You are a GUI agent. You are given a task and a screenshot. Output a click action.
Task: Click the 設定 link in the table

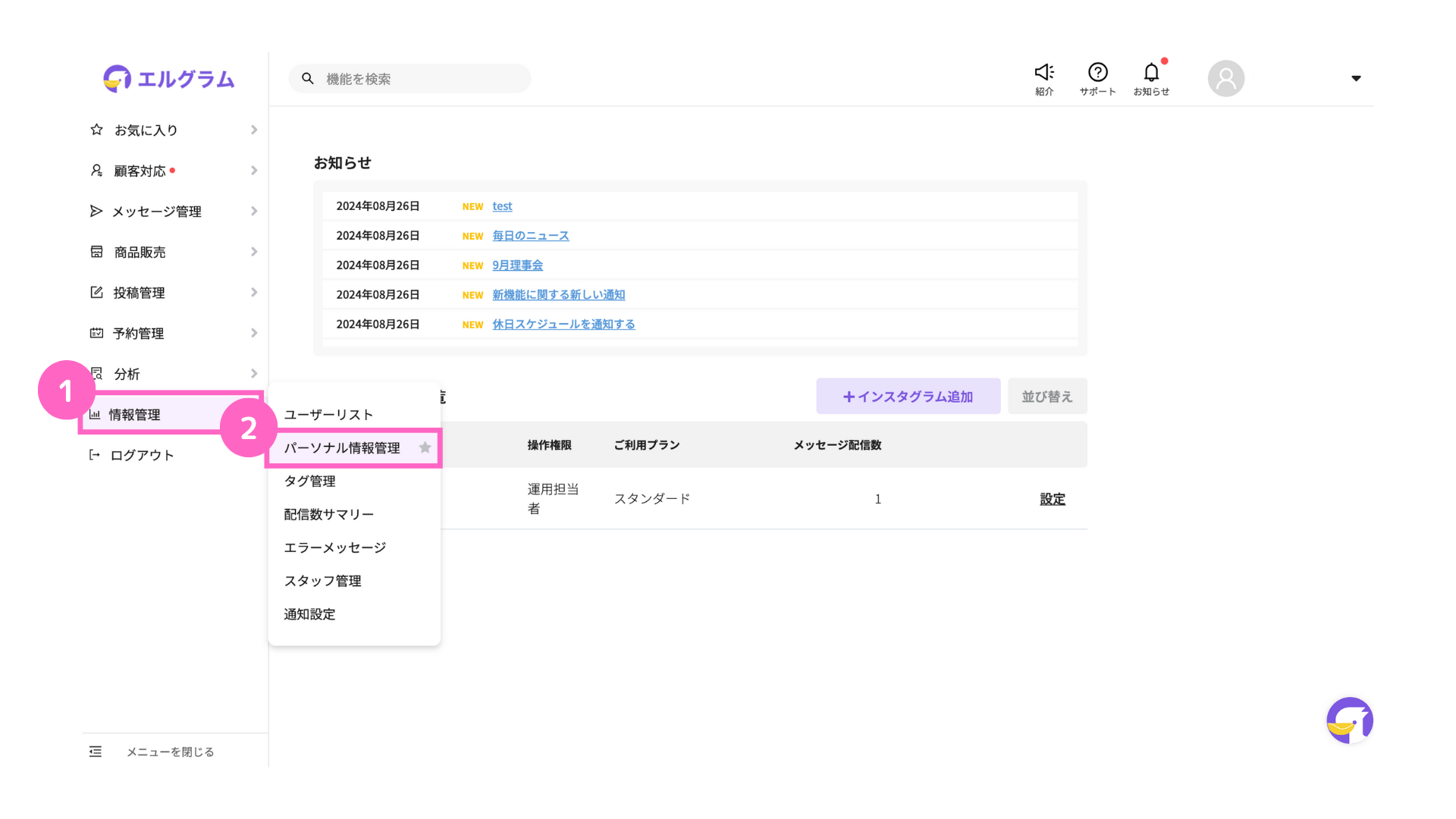coord(1052,499)
